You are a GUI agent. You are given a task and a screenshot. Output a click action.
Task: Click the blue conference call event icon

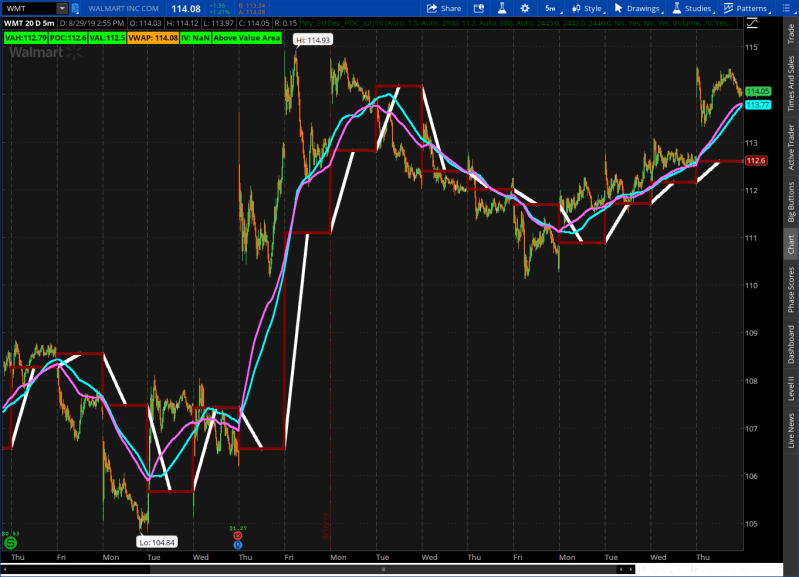pyautogui.click(x=237, y=545)
